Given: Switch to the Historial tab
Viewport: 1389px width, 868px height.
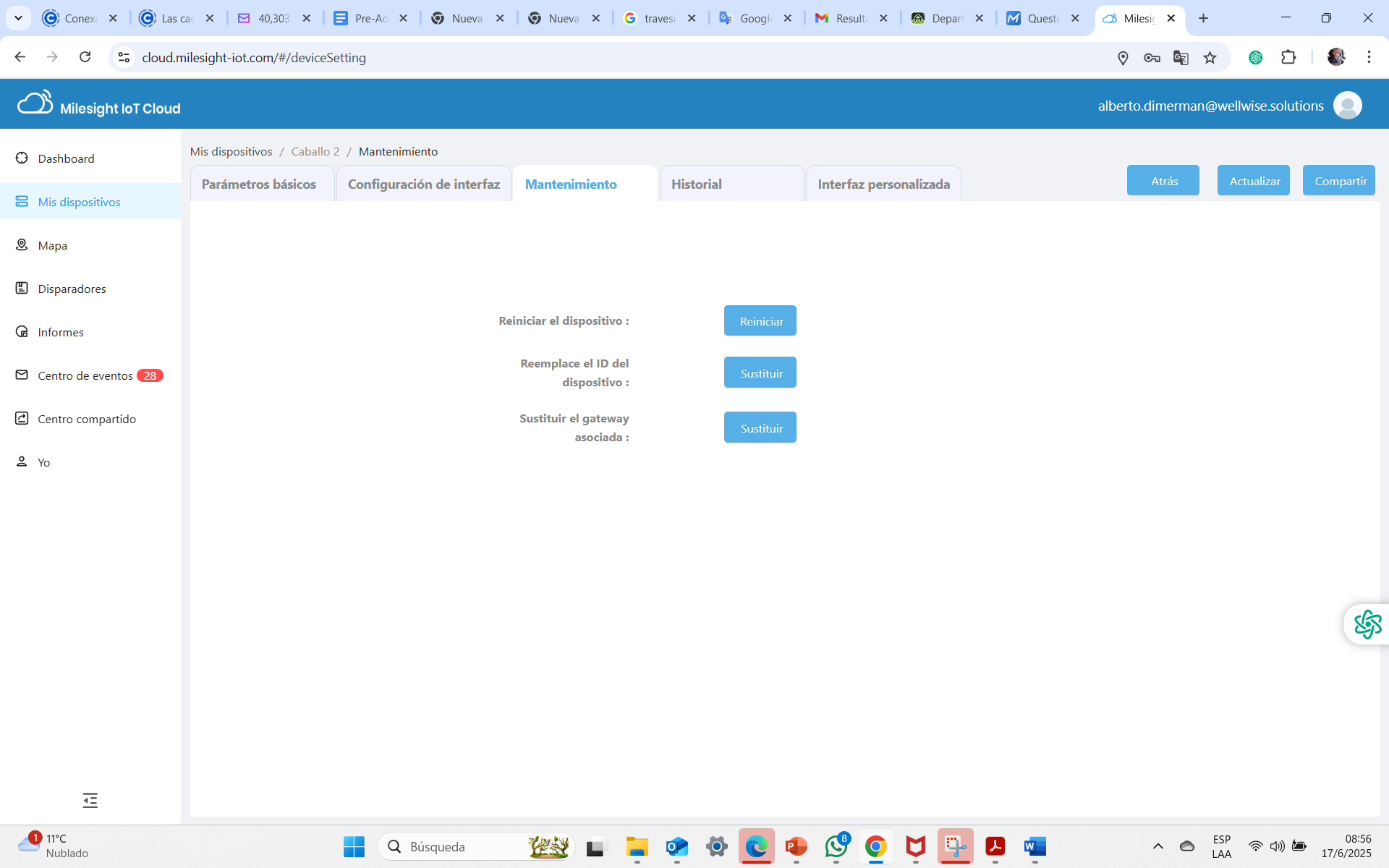Looking at the screenshot, I should (696, 184).
